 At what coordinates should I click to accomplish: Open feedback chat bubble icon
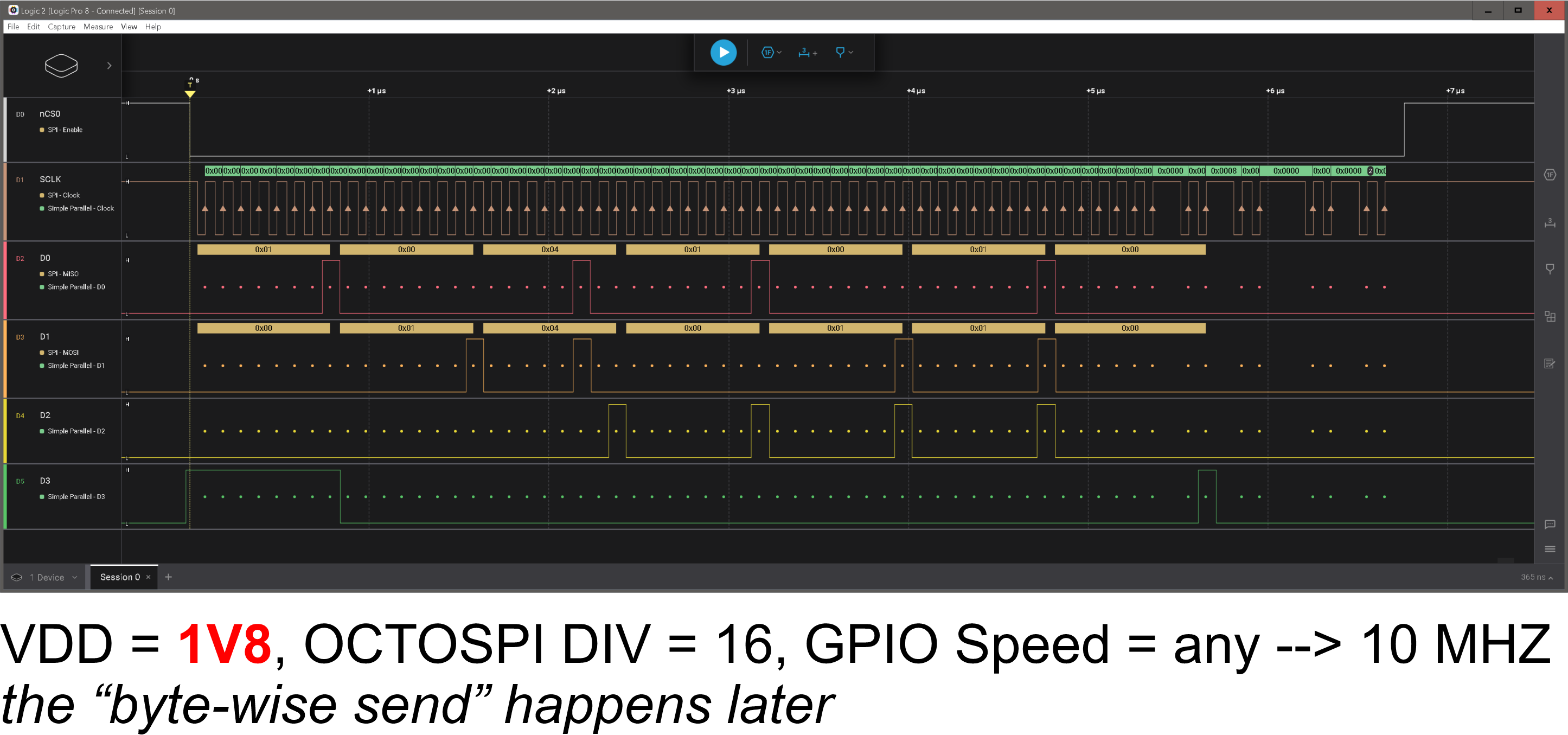coord(1550,525)
